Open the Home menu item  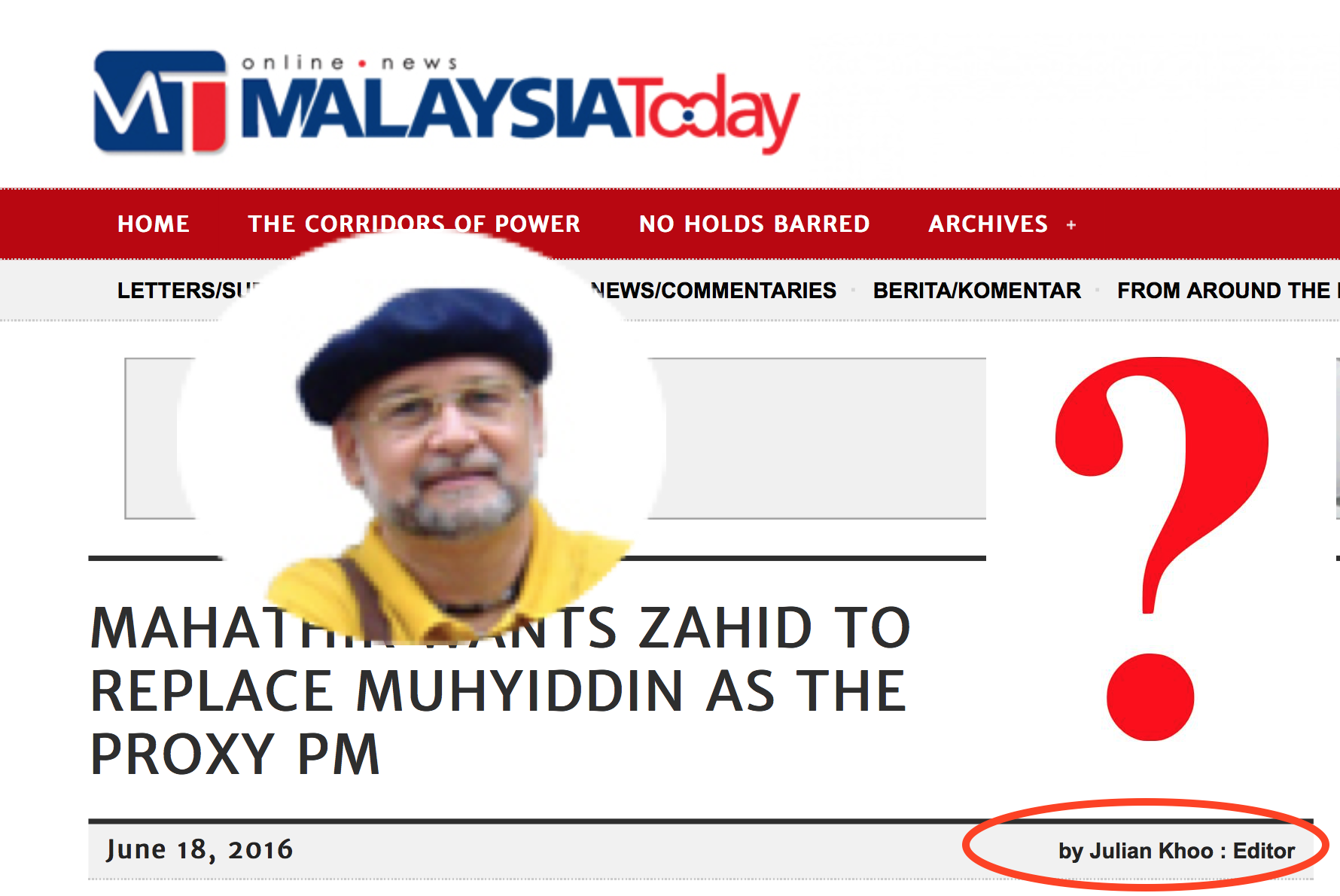tap(154, 224)
